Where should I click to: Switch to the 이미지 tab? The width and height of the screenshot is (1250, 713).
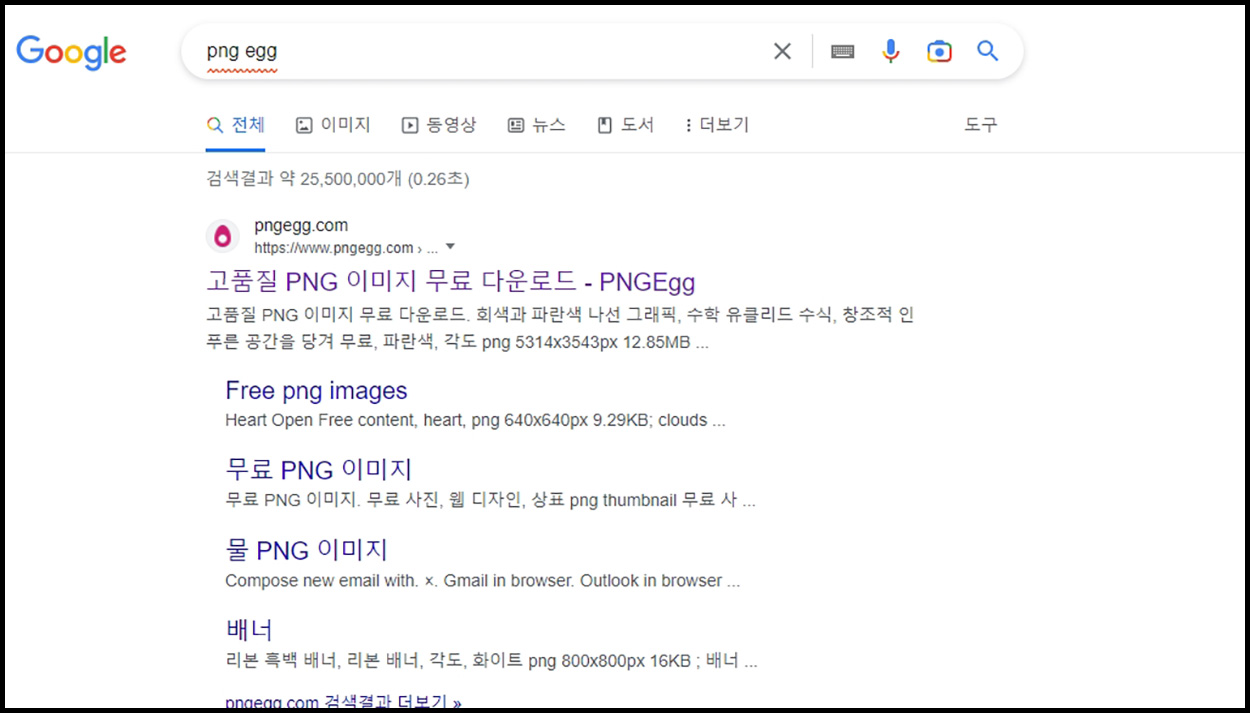pyautogui.click(x=333, y=125)
